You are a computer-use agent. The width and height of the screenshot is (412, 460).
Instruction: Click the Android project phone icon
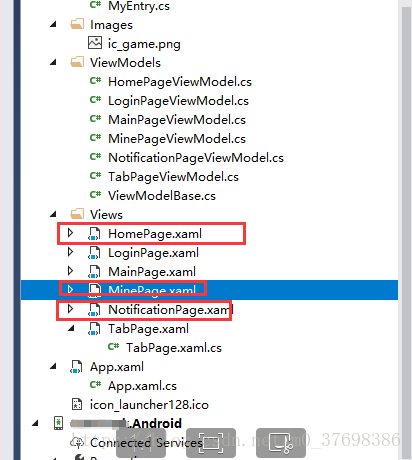[x=58, y=423]
